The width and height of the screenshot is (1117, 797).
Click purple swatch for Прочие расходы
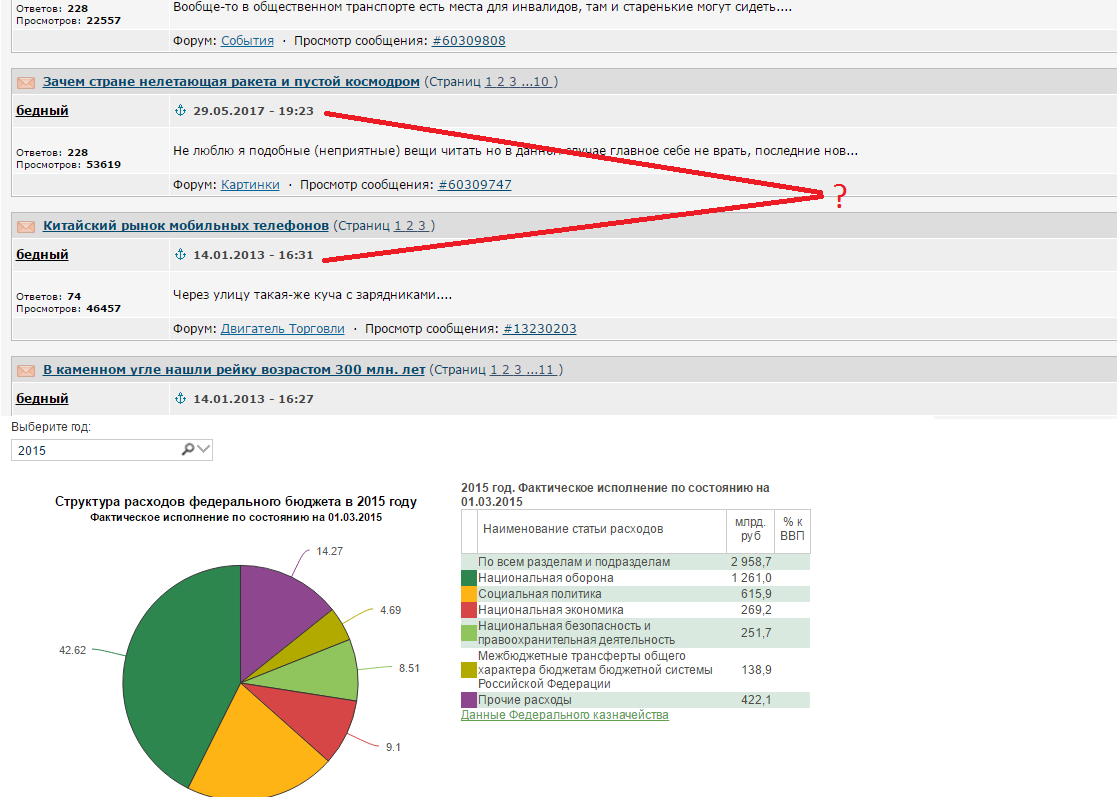coord(469,699)
